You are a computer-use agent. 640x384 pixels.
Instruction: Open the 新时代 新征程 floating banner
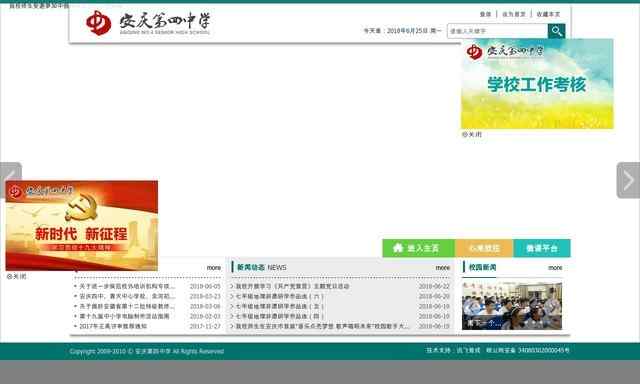click(82, 226)
